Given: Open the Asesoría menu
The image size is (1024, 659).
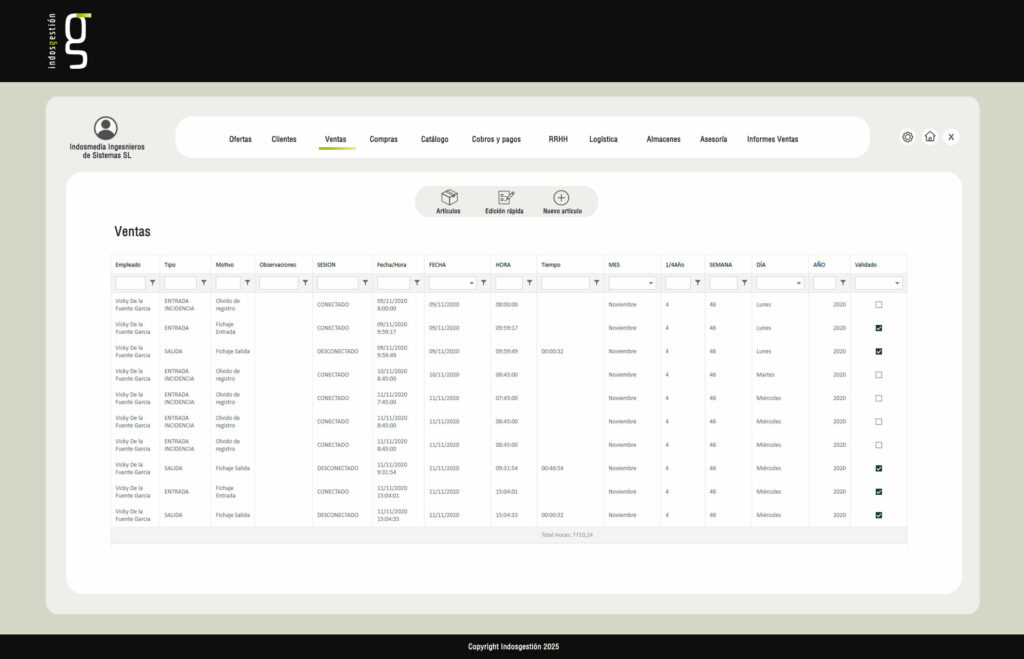Looking at the screenshot, I should (713, 139).
